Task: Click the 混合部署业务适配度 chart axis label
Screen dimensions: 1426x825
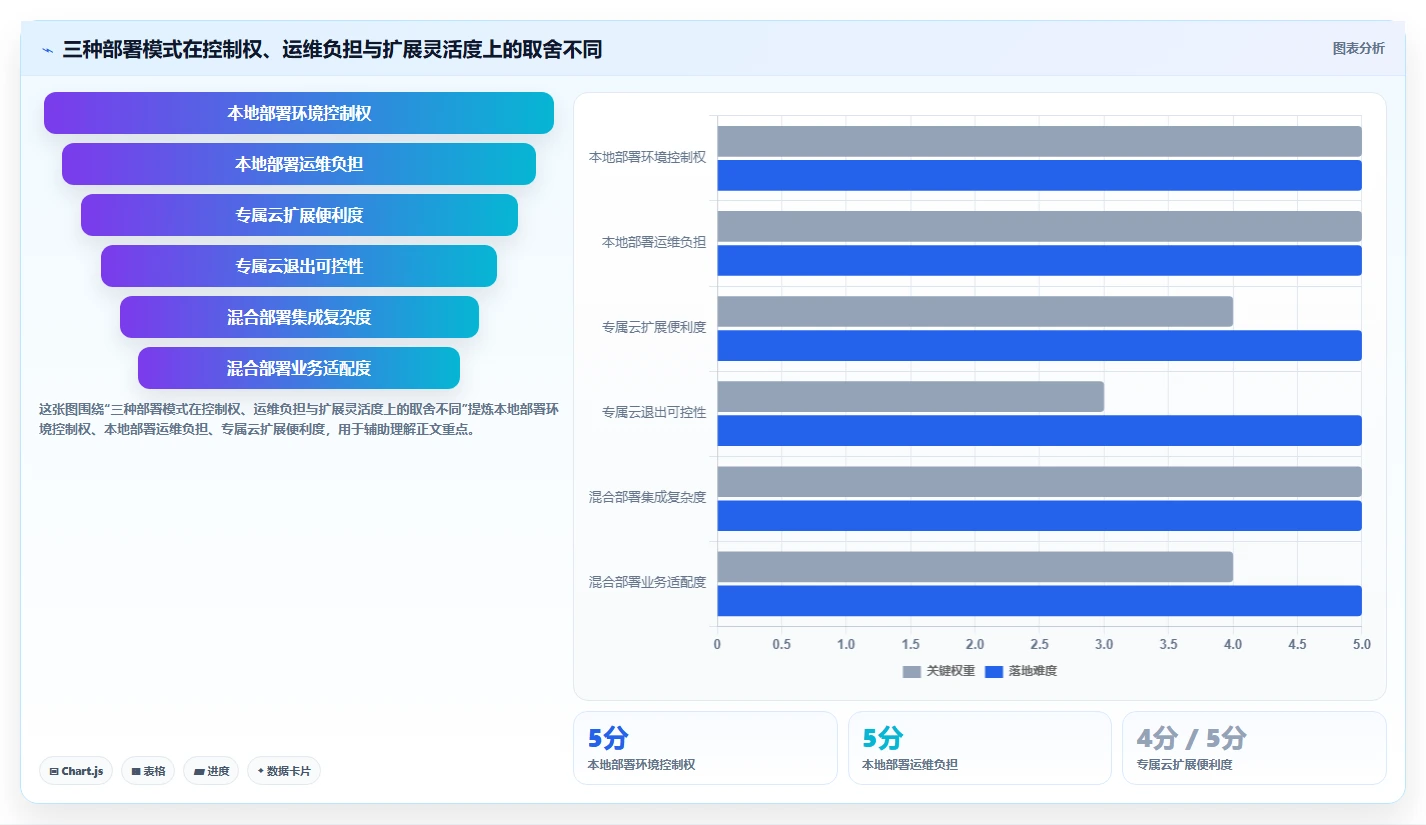Action: click(x=647, y=583)
